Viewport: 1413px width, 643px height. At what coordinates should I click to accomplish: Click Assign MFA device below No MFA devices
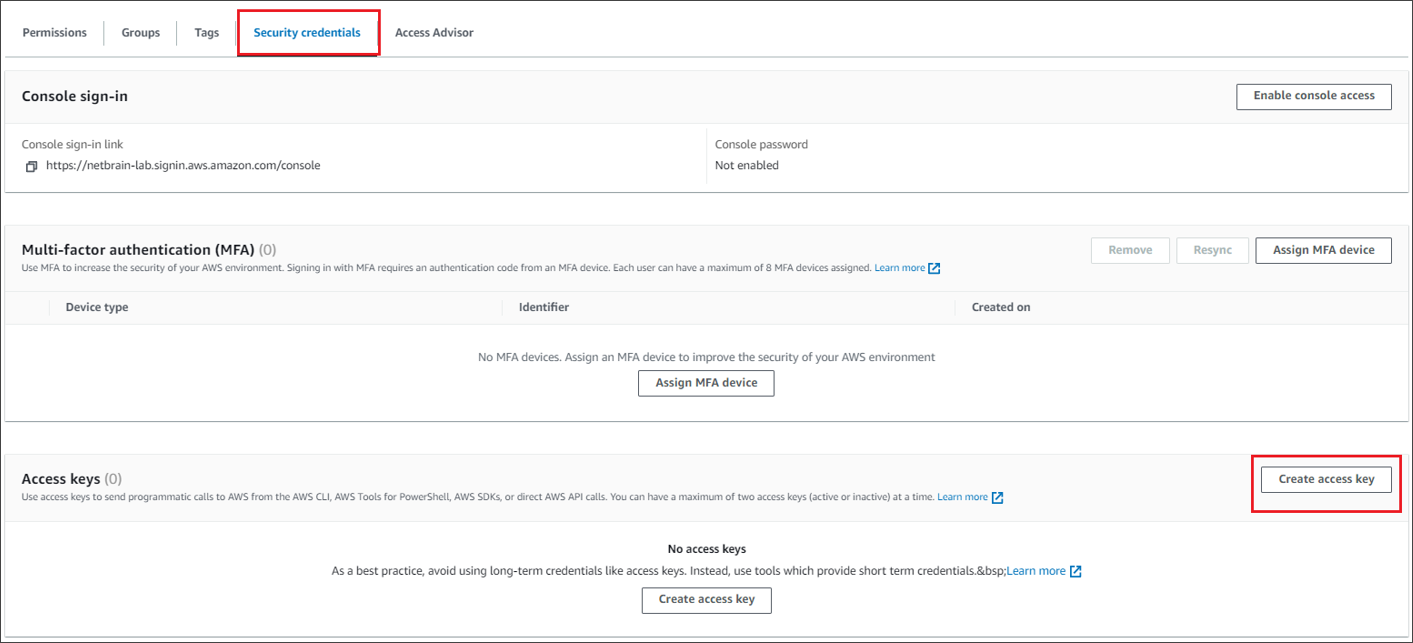point(706,383)
